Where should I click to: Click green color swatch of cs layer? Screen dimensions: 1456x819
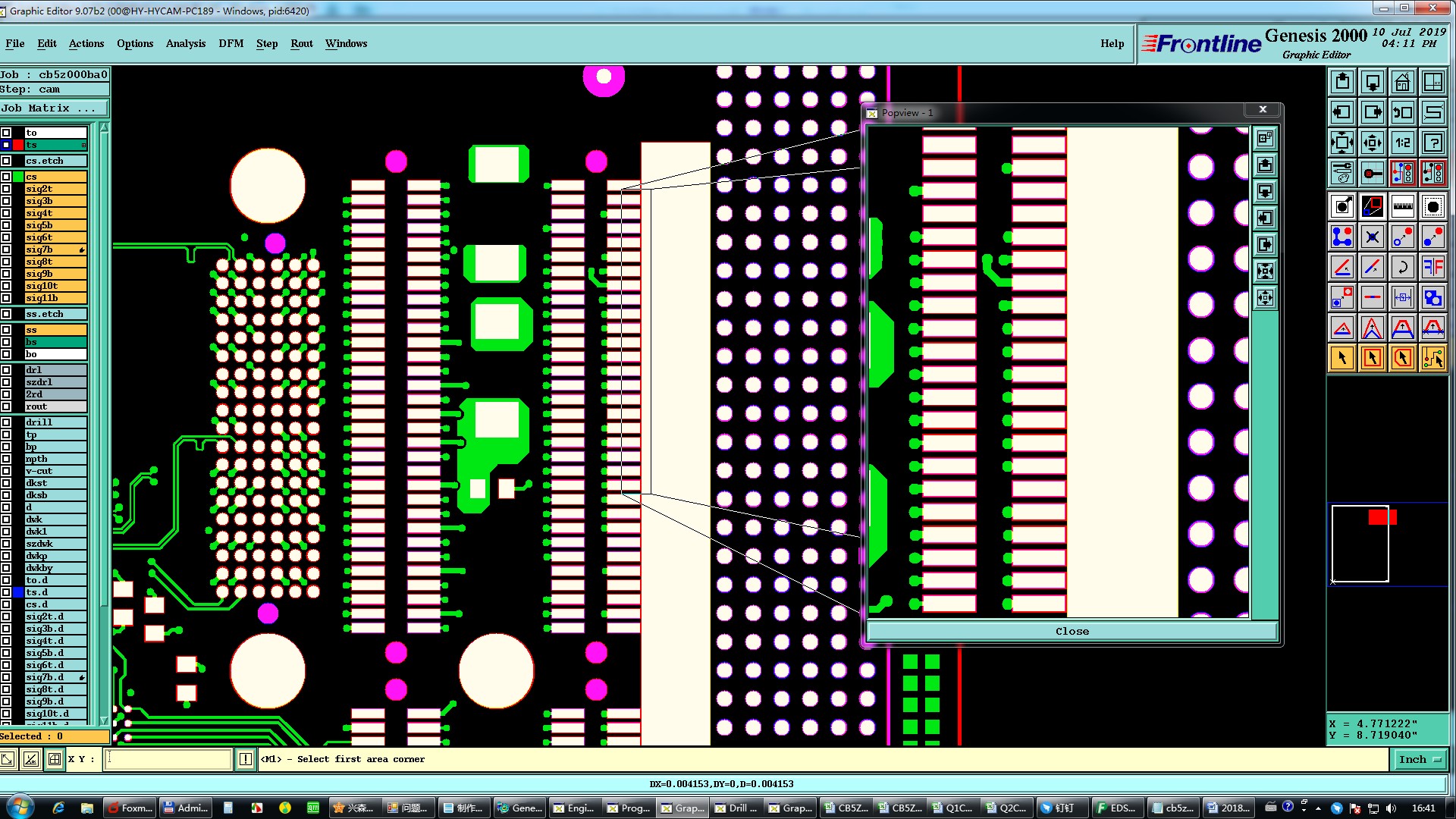[18, 177]
